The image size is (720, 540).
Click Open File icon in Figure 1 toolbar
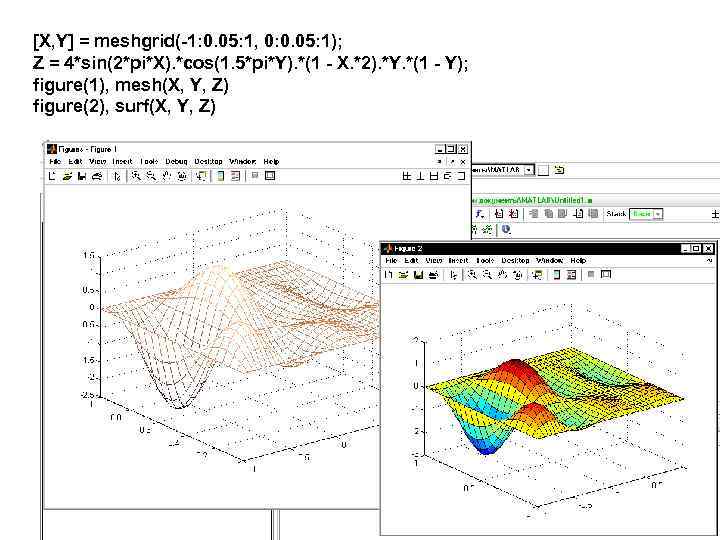pos(68,176)
